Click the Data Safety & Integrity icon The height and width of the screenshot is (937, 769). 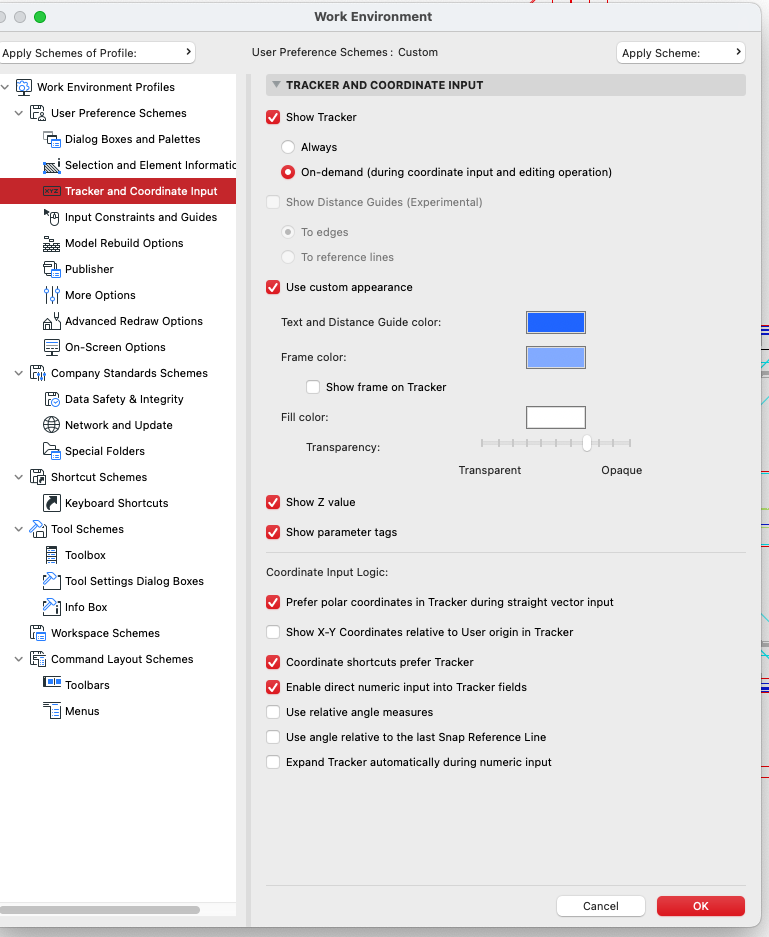(52, 399)
